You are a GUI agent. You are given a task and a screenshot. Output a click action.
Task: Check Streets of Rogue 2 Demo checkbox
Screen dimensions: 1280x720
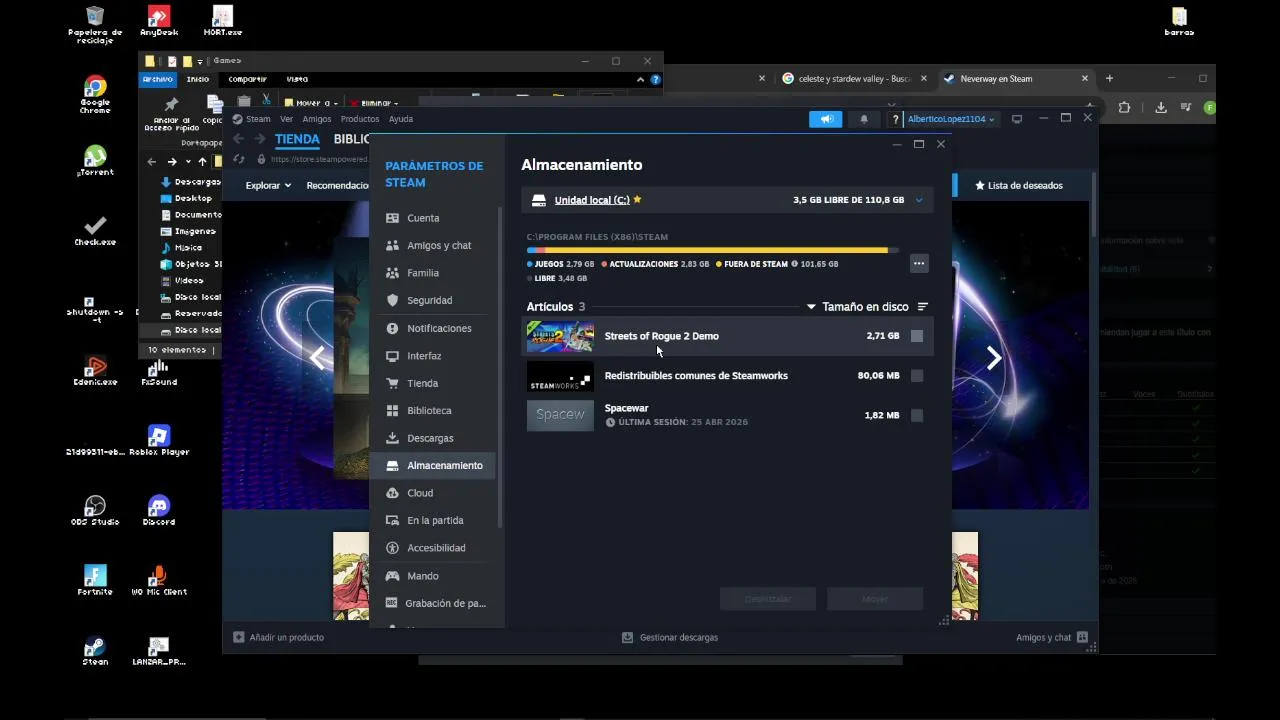[917, 336]
